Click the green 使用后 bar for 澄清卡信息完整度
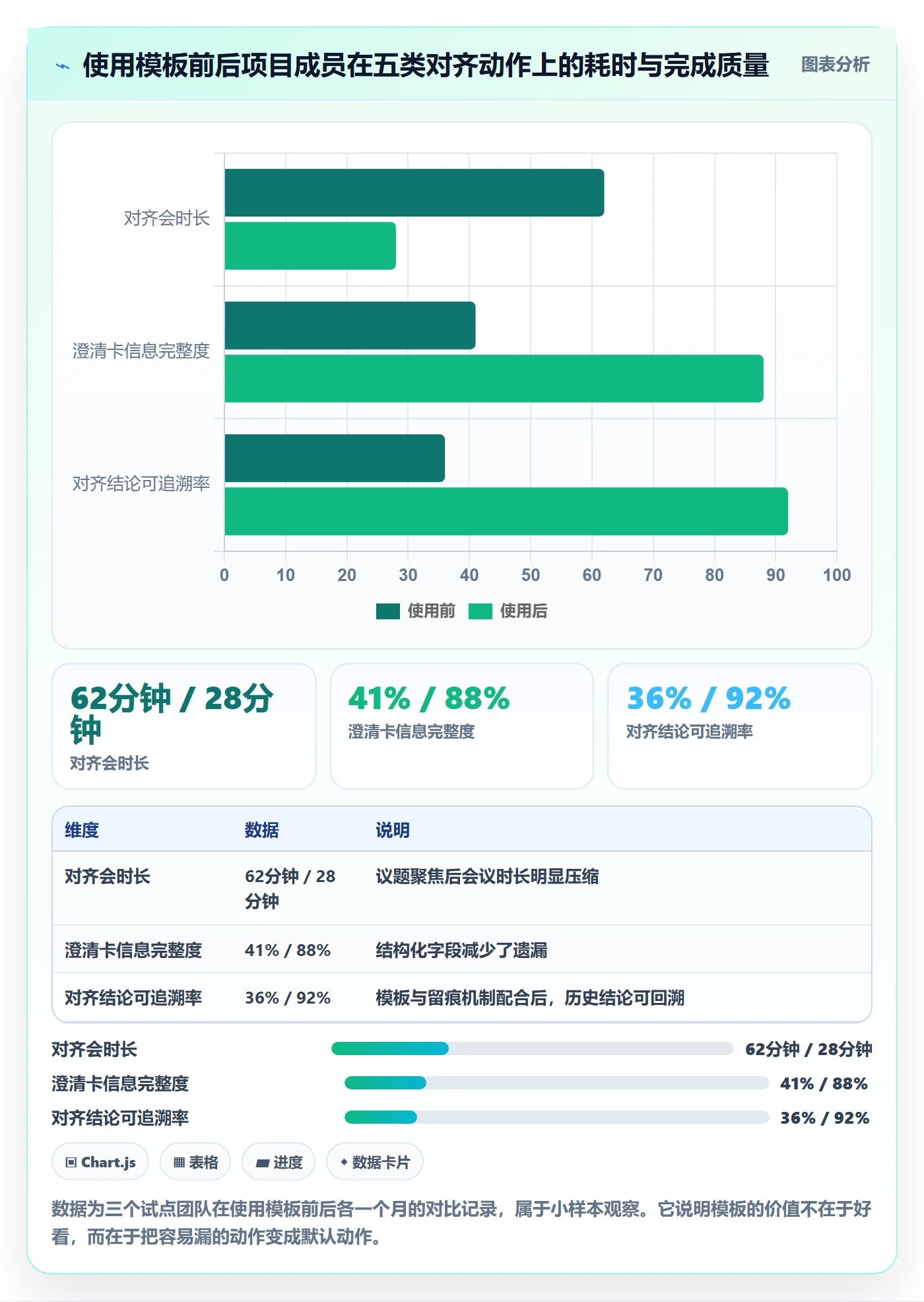The image size is (924, 1302). click(x=494, y=378)
